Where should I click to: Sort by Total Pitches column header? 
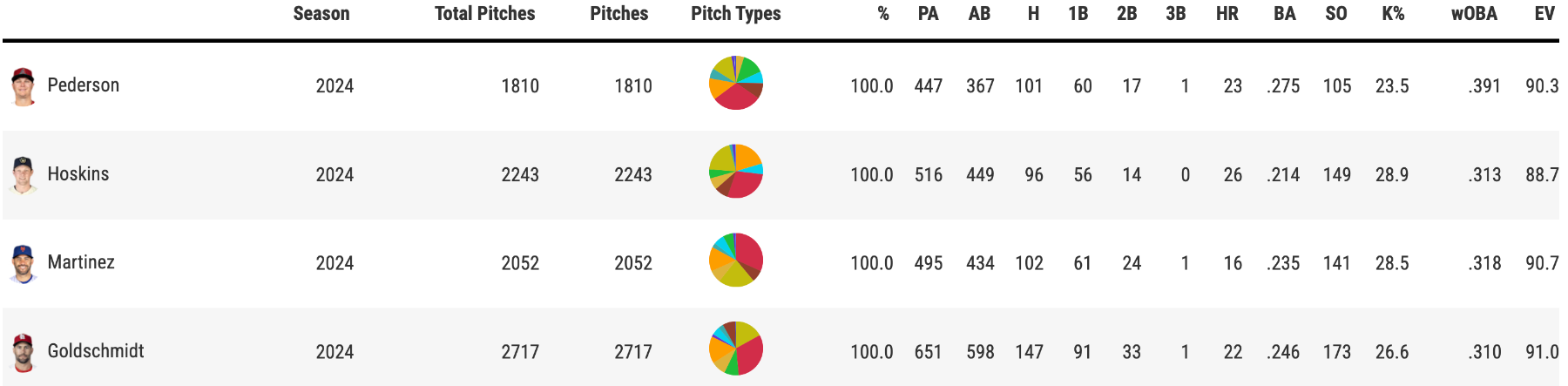pyautogui.click(x=484, y=14)
